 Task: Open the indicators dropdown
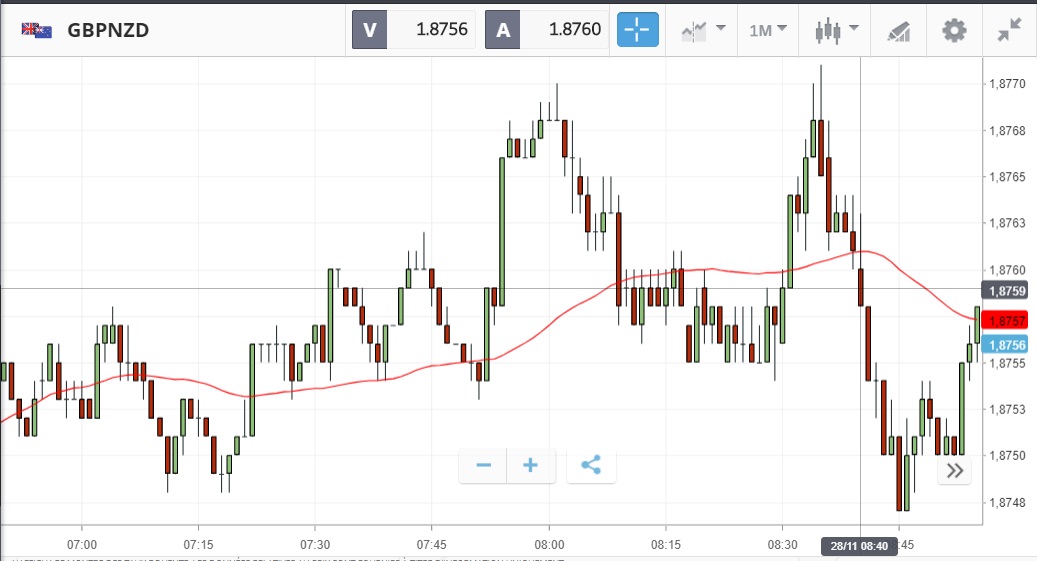tap(703, 30)
